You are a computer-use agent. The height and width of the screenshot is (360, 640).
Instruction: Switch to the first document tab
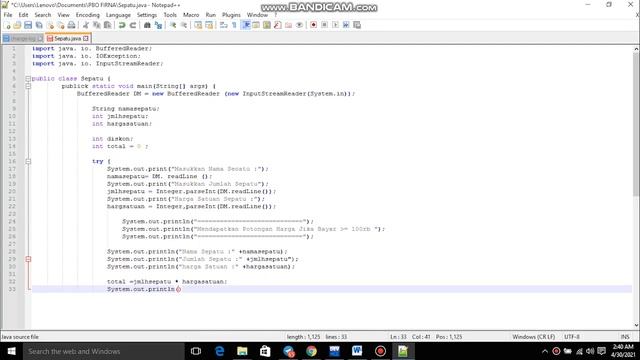point(22,38)
